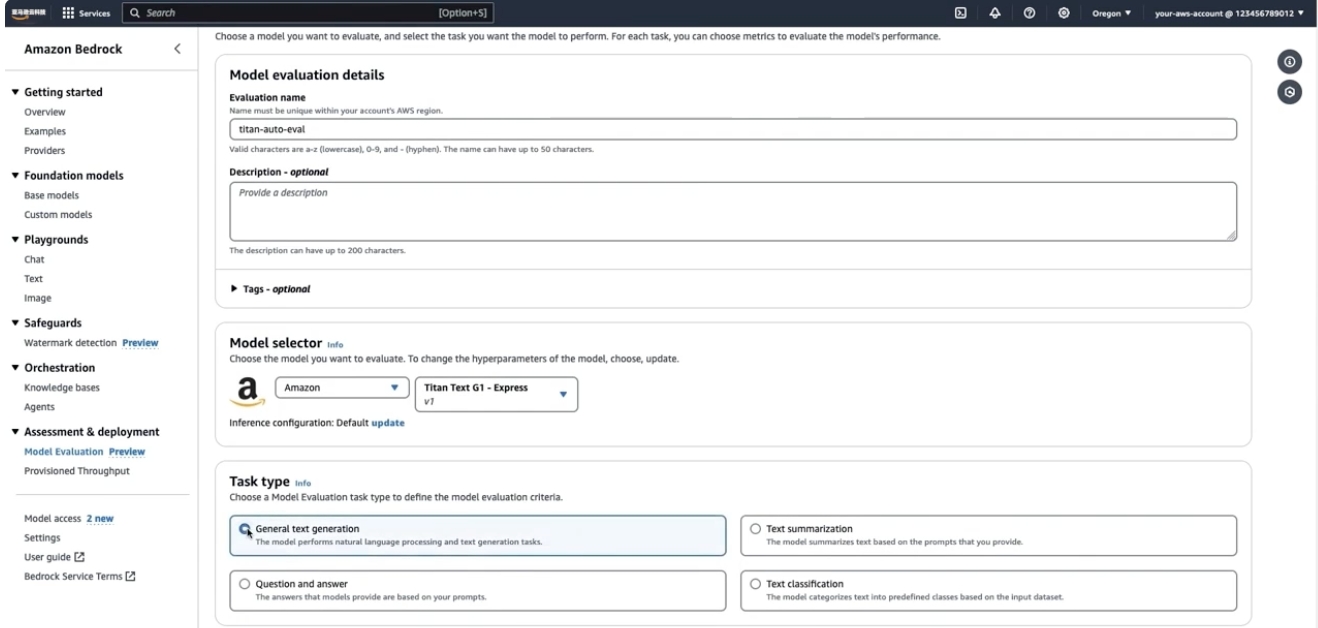The image size is (1318, 628).
Task: Open Titan Text G1 - Express model dropdown
Action: 497,393
